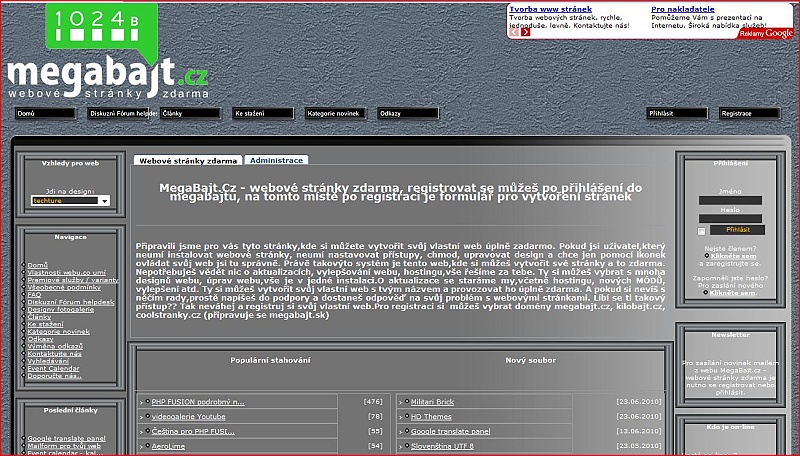
Task: Open Premiové služby / varianty link
Action: (73, 280)
